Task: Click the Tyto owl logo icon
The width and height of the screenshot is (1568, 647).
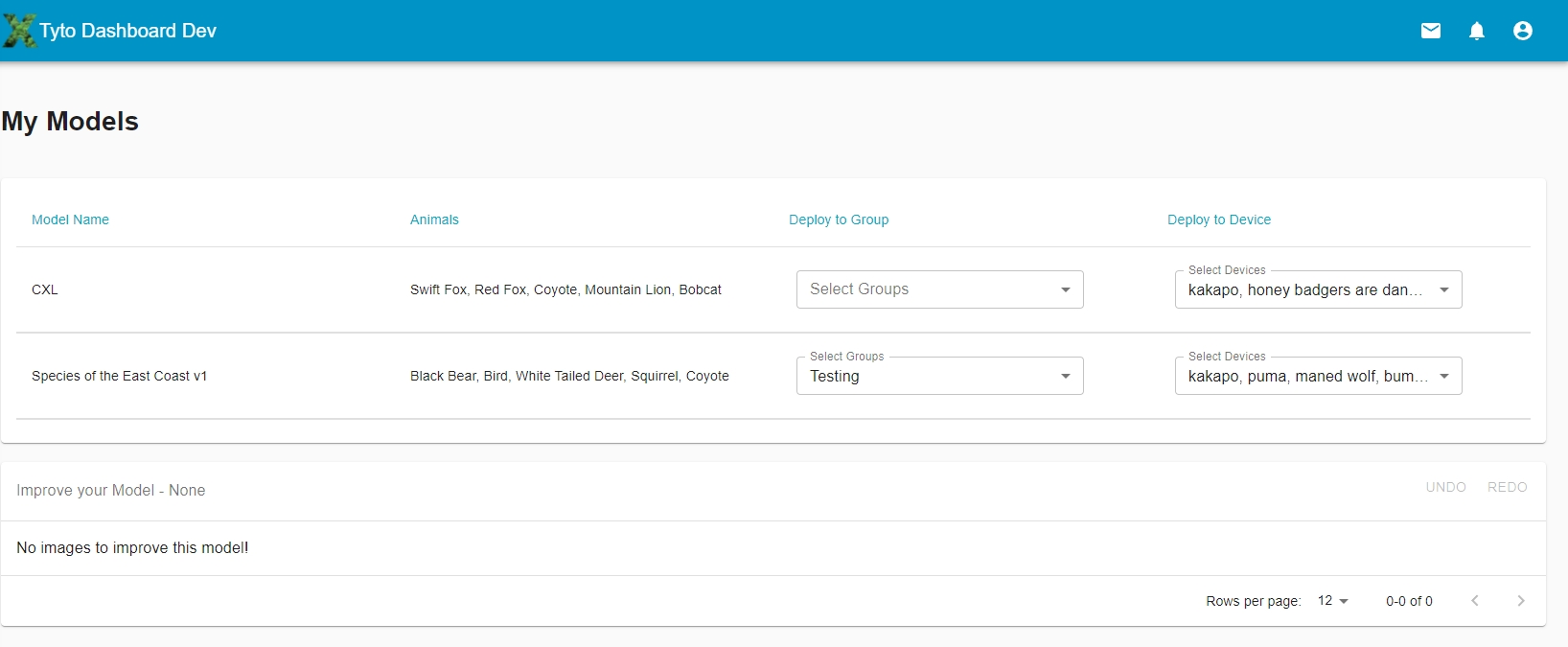Action: tap(19, 31)
